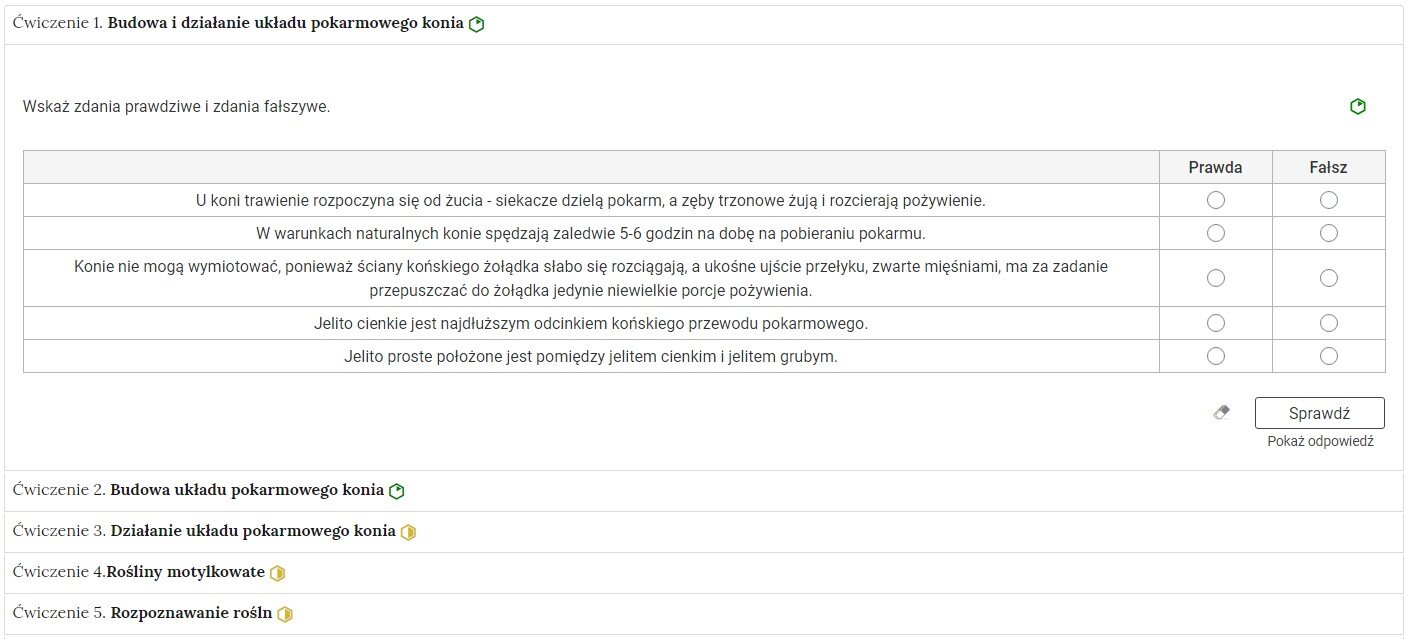Screen dimensions: 1409x639
Task: Choose Fałsz for the jelito proste sentence
Action: coord(1328,356)
